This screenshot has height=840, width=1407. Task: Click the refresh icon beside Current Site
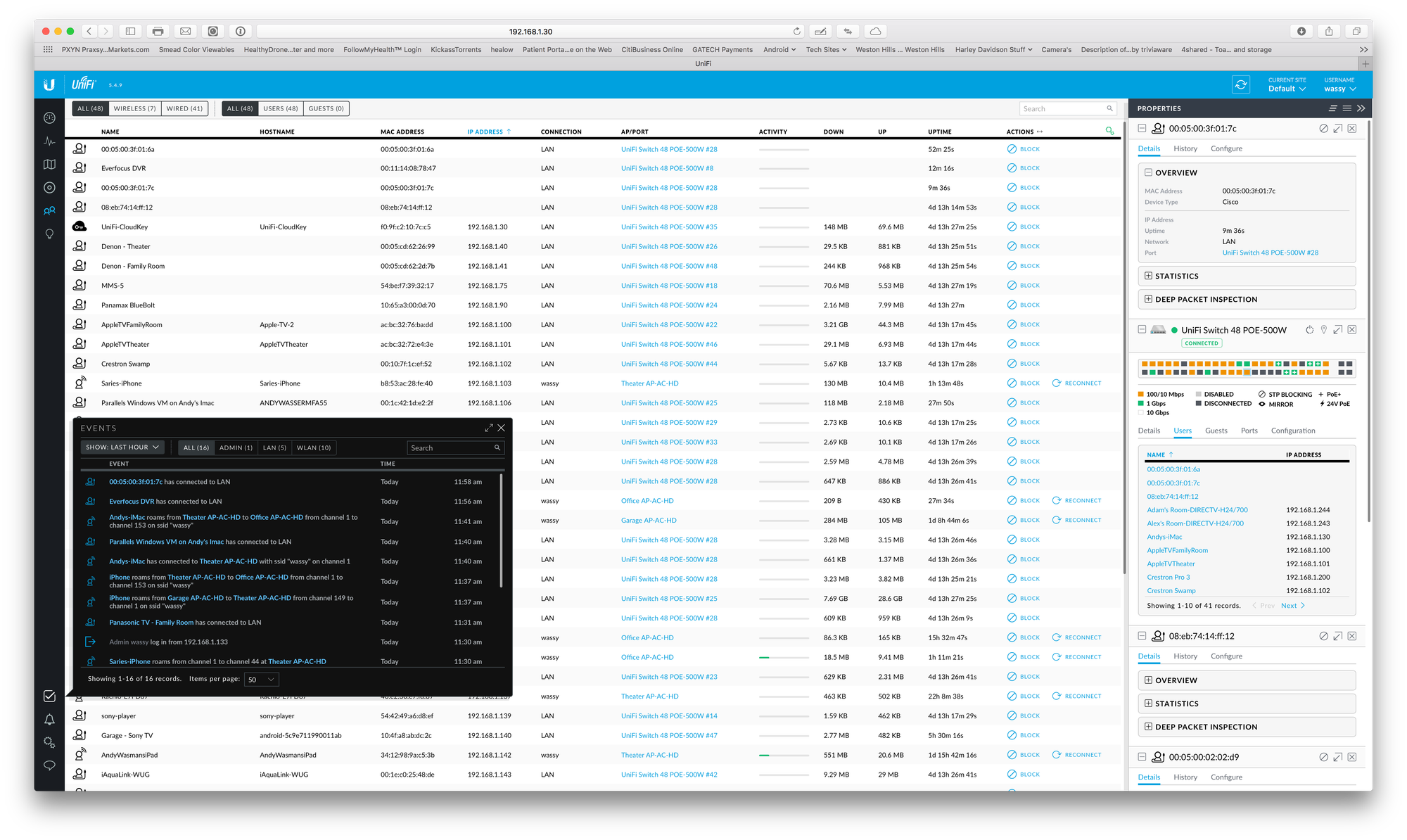pyautogui.click(x=1242, y=84)
